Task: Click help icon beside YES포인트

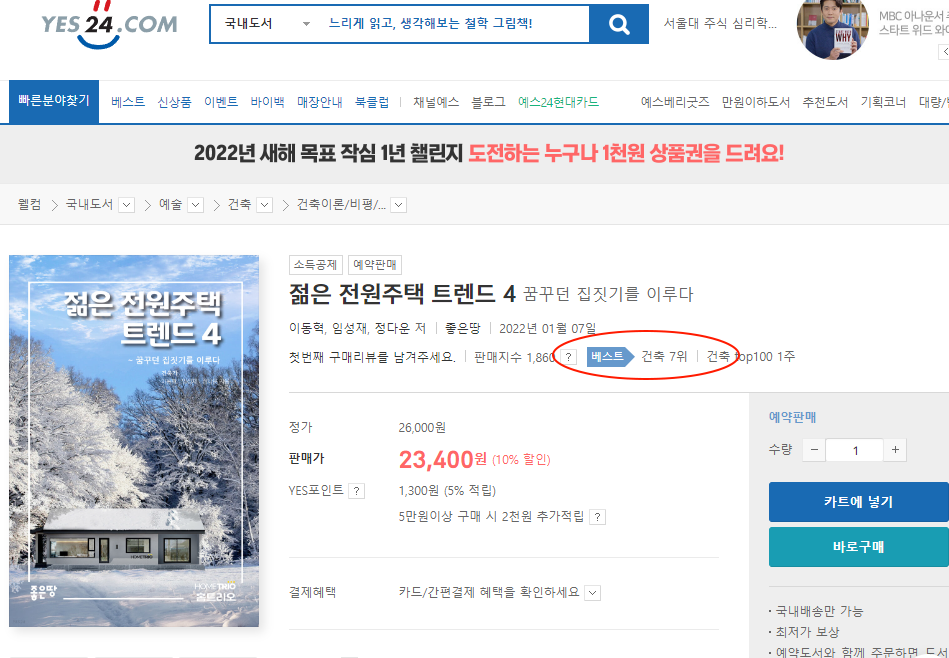Action: (357, 491)
